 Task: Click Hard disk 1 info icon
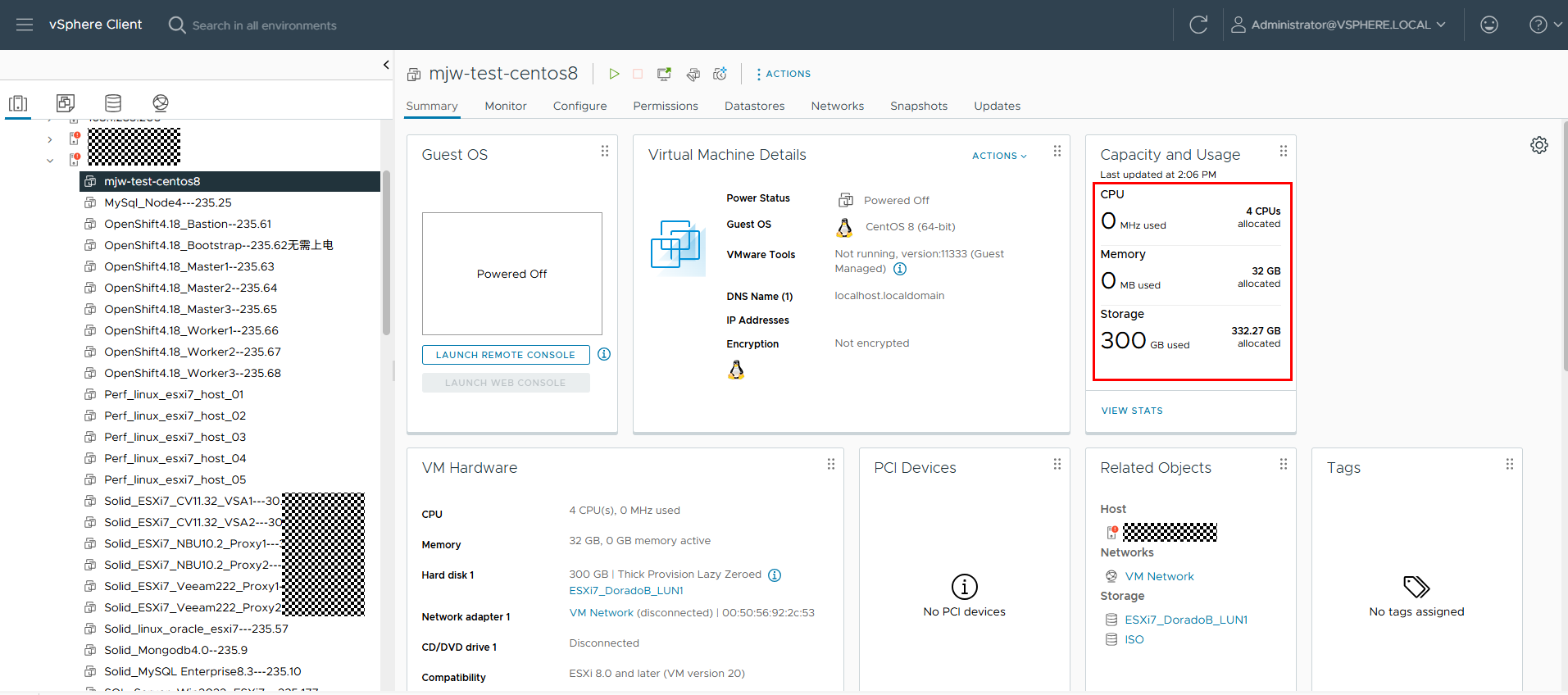click(x=775, y=575)
